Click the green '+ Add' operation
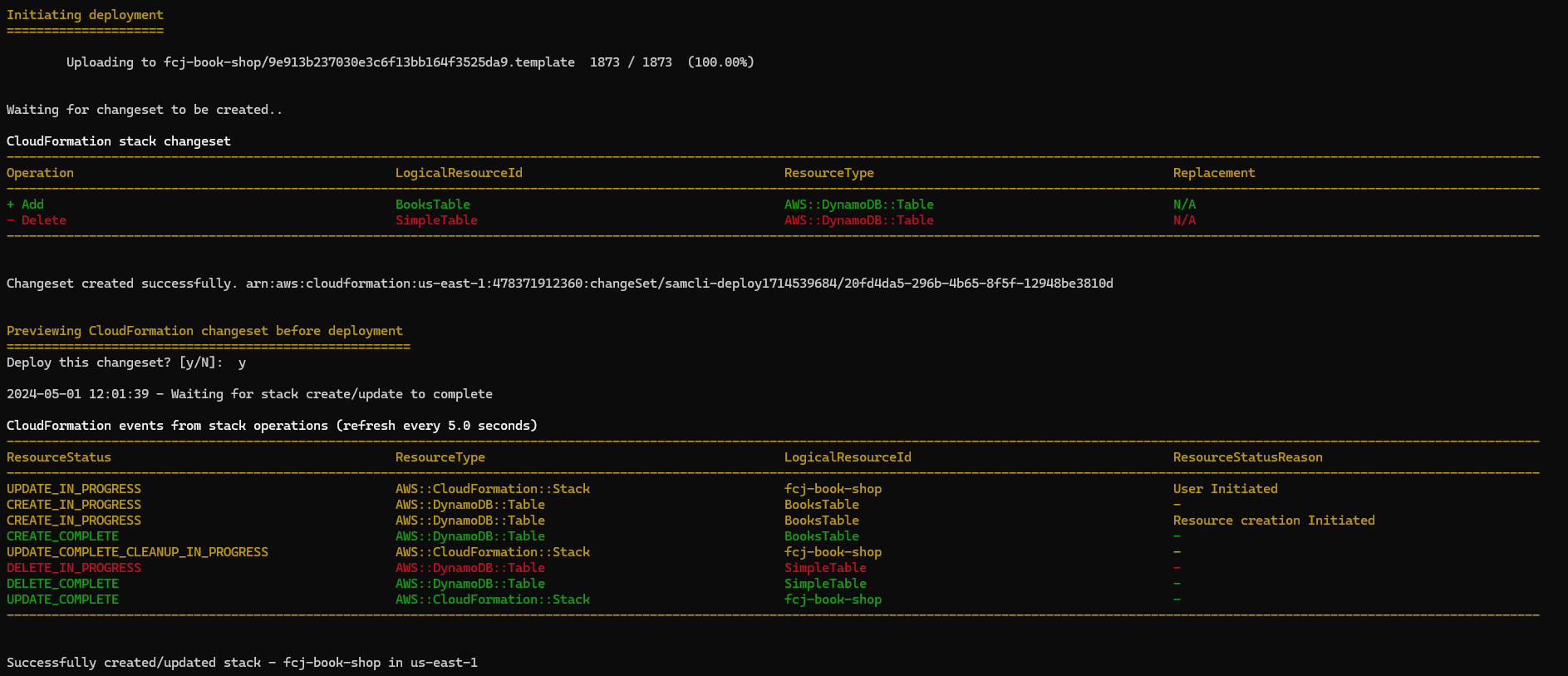The image size is (1568, 676). click(25, 205)
